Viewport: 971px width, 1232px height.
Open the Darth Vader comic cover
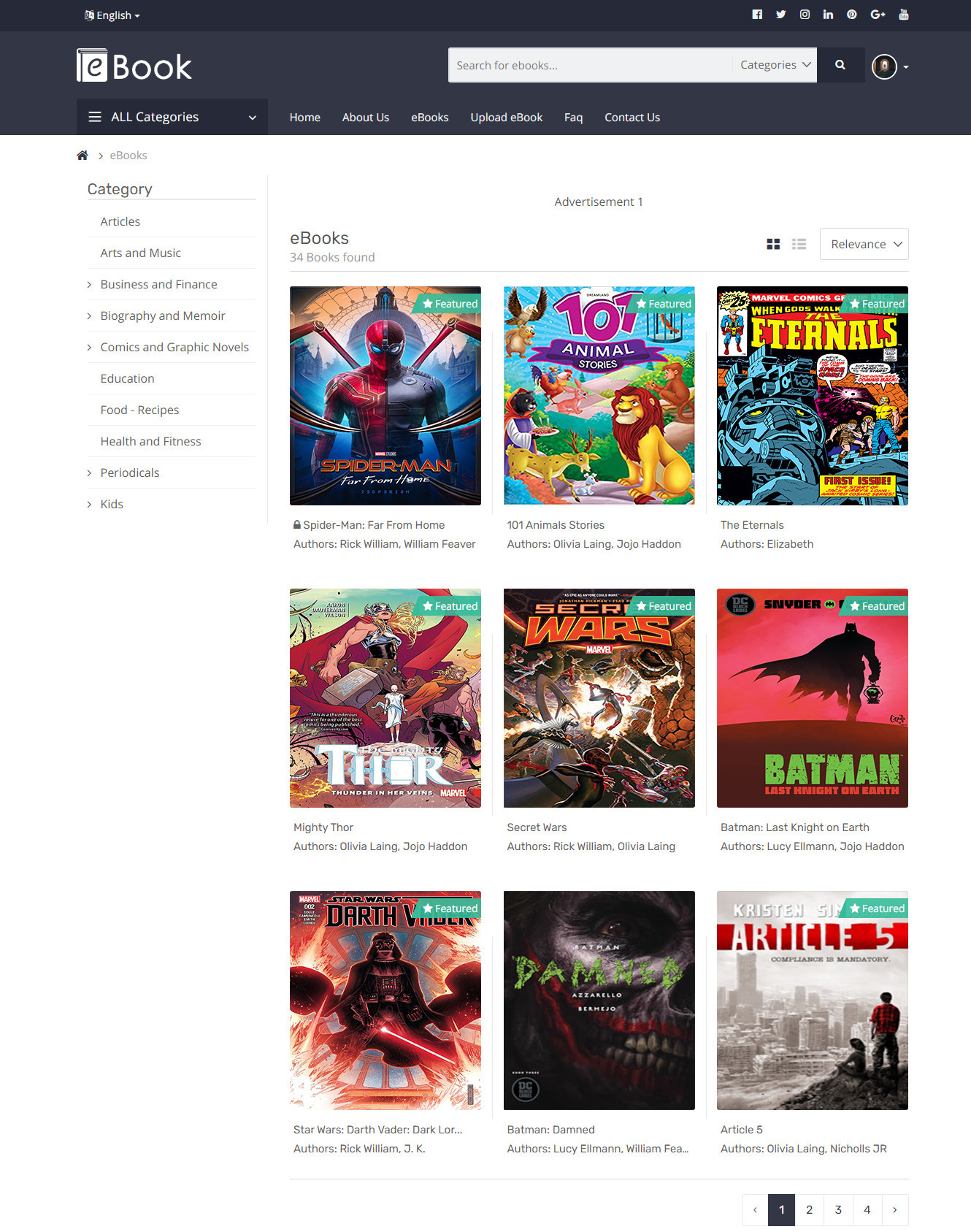click(x=385, y=1000)
